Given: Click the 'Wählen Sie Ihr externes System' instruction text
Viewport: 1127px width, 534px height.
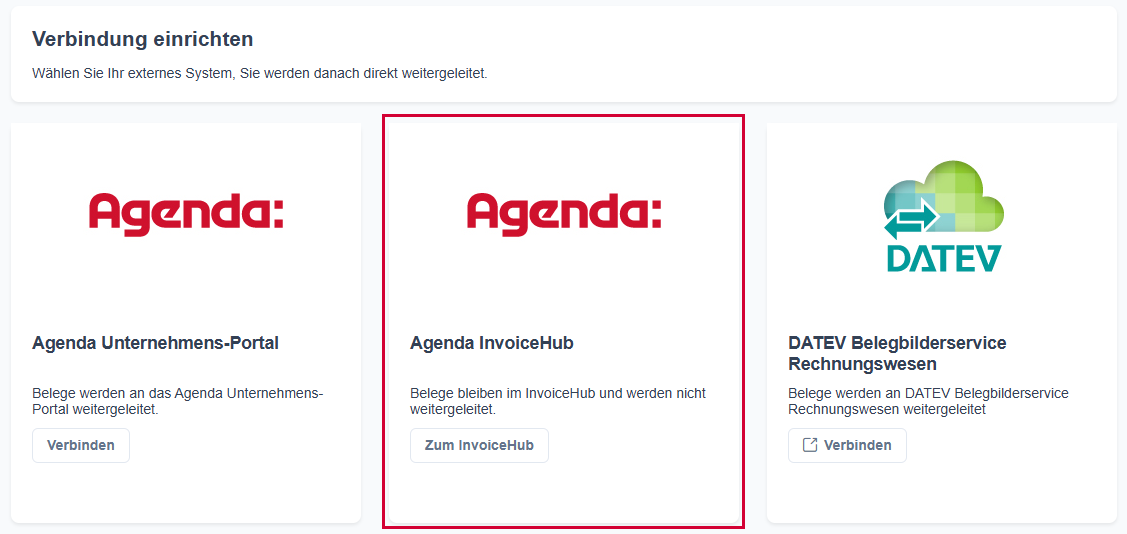Looking at the screenshot, I should 259,73.
